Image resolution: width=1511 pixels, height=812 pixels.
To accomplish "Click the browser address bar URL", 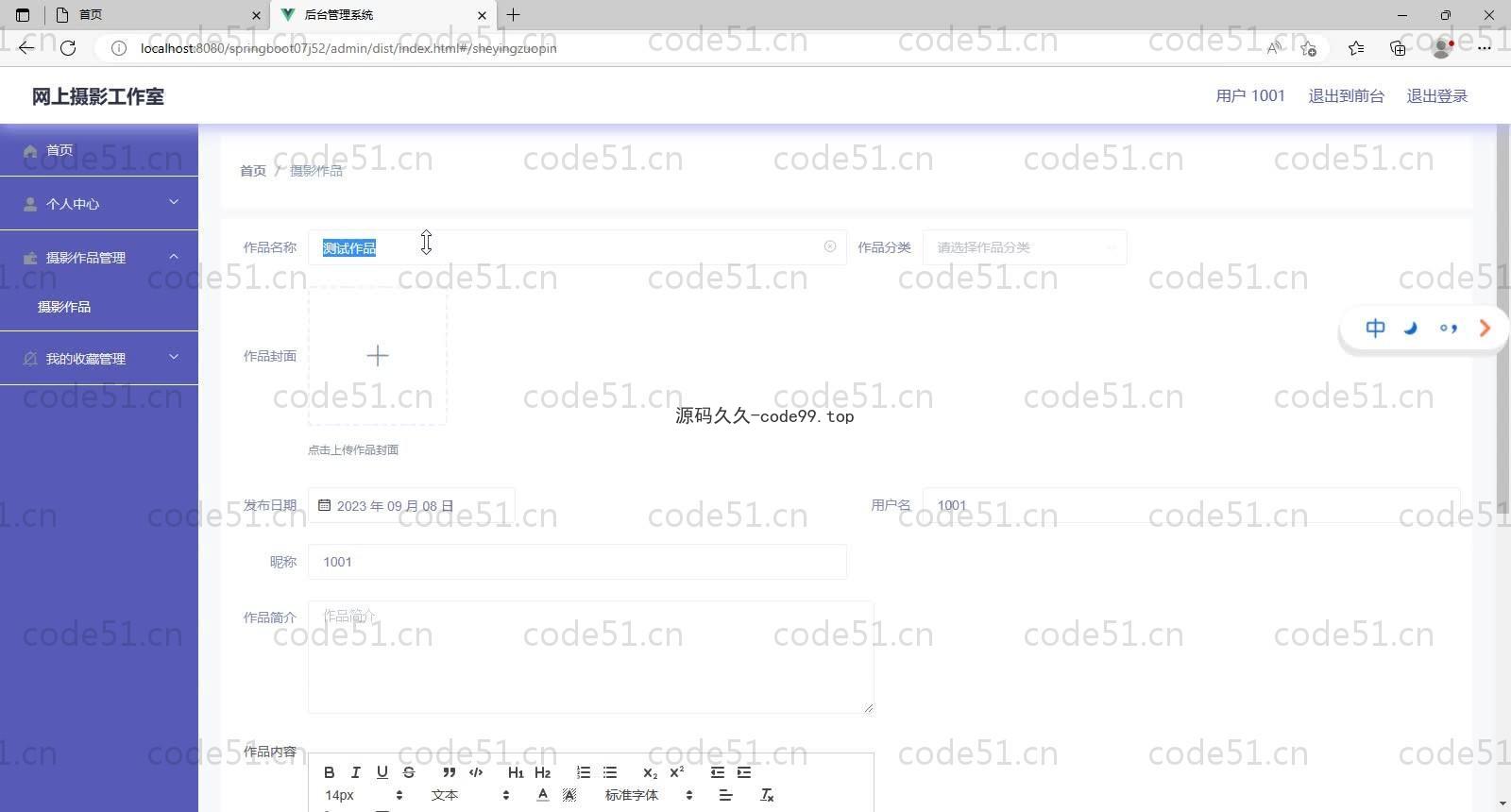I will click(x=348, y=48).
